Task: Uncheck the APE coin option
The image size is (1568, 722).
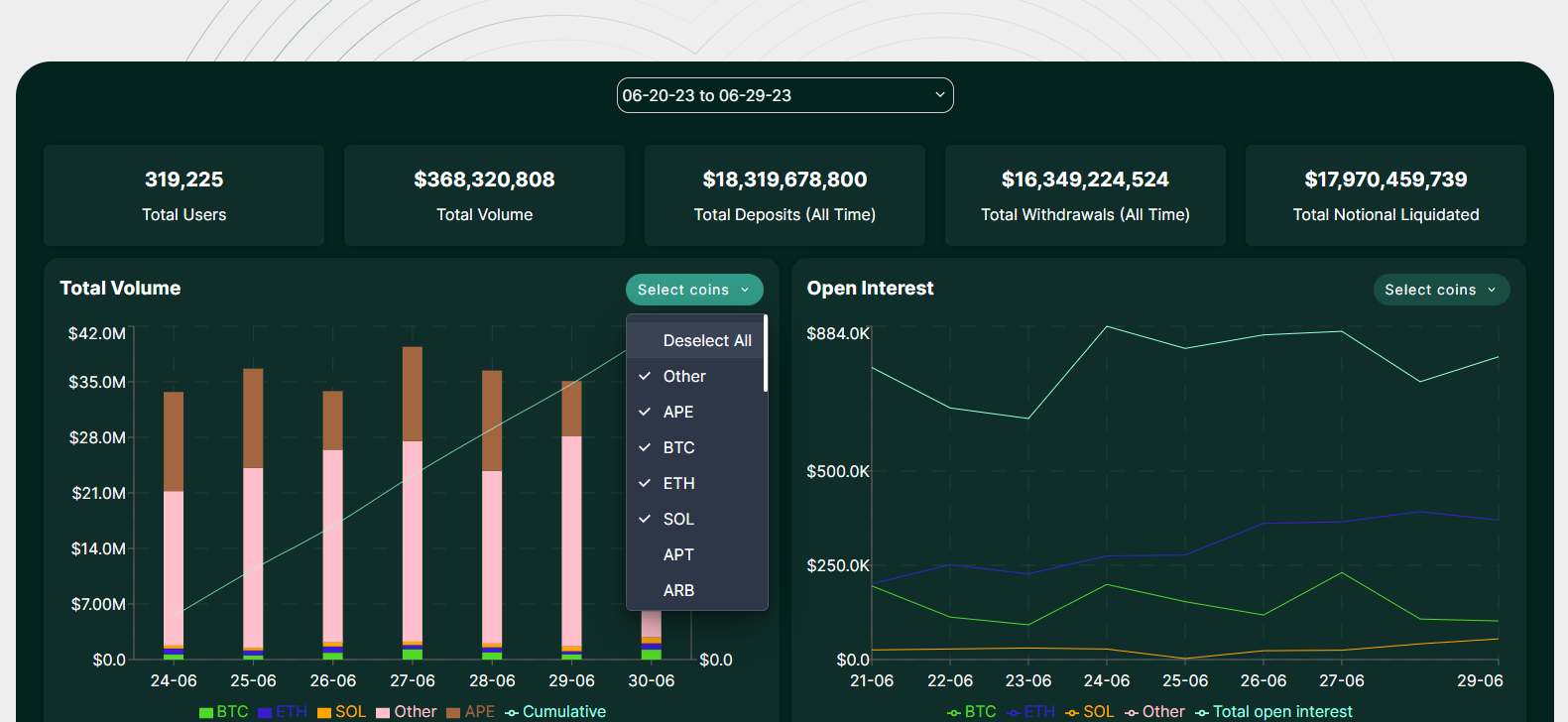Action: coord(696,412)
